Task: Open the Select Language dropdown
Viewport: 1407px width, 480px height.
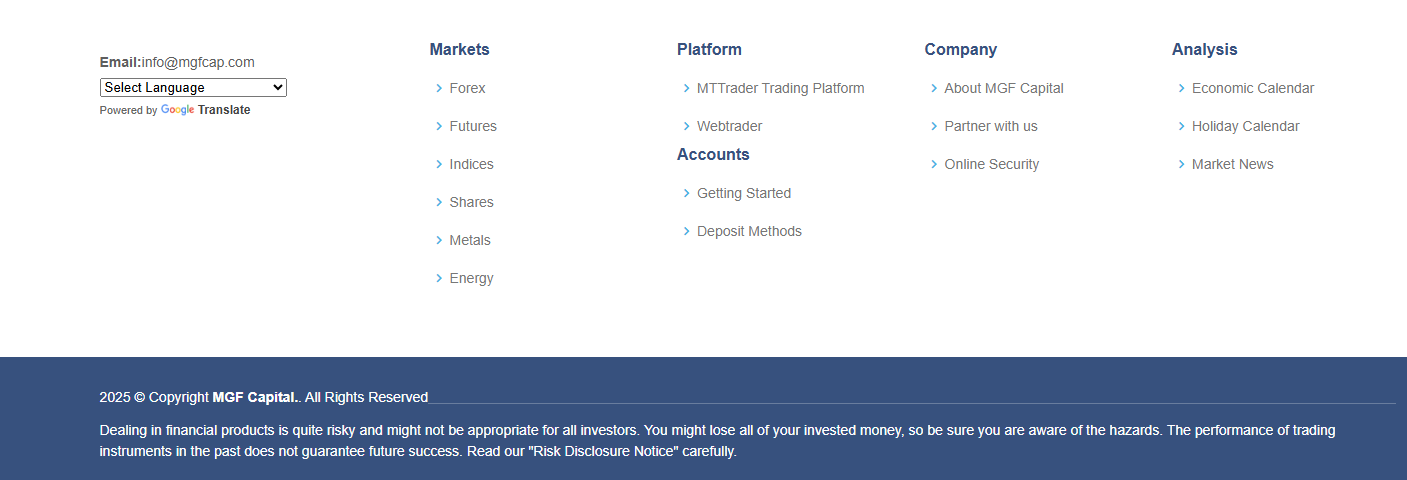Action: point(193,88)
